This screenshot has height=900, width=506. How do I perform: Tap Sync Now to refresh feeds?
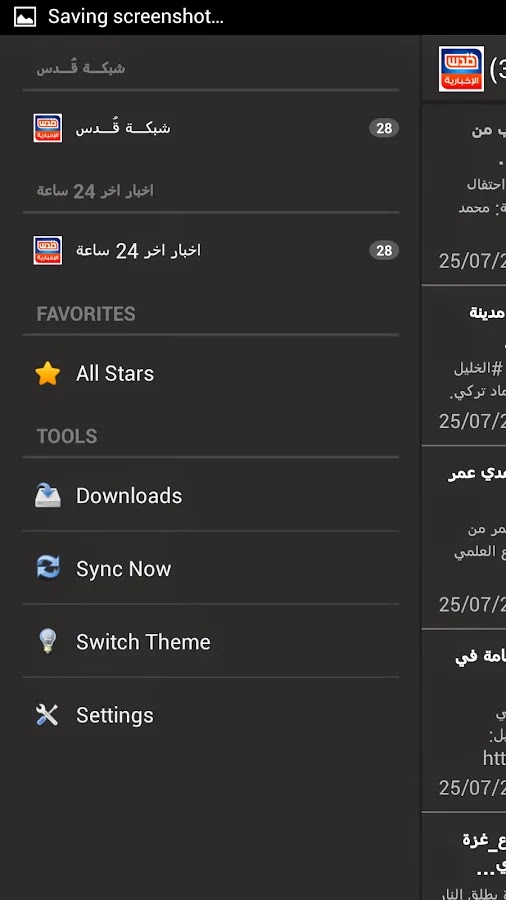(x=211, y=568)
